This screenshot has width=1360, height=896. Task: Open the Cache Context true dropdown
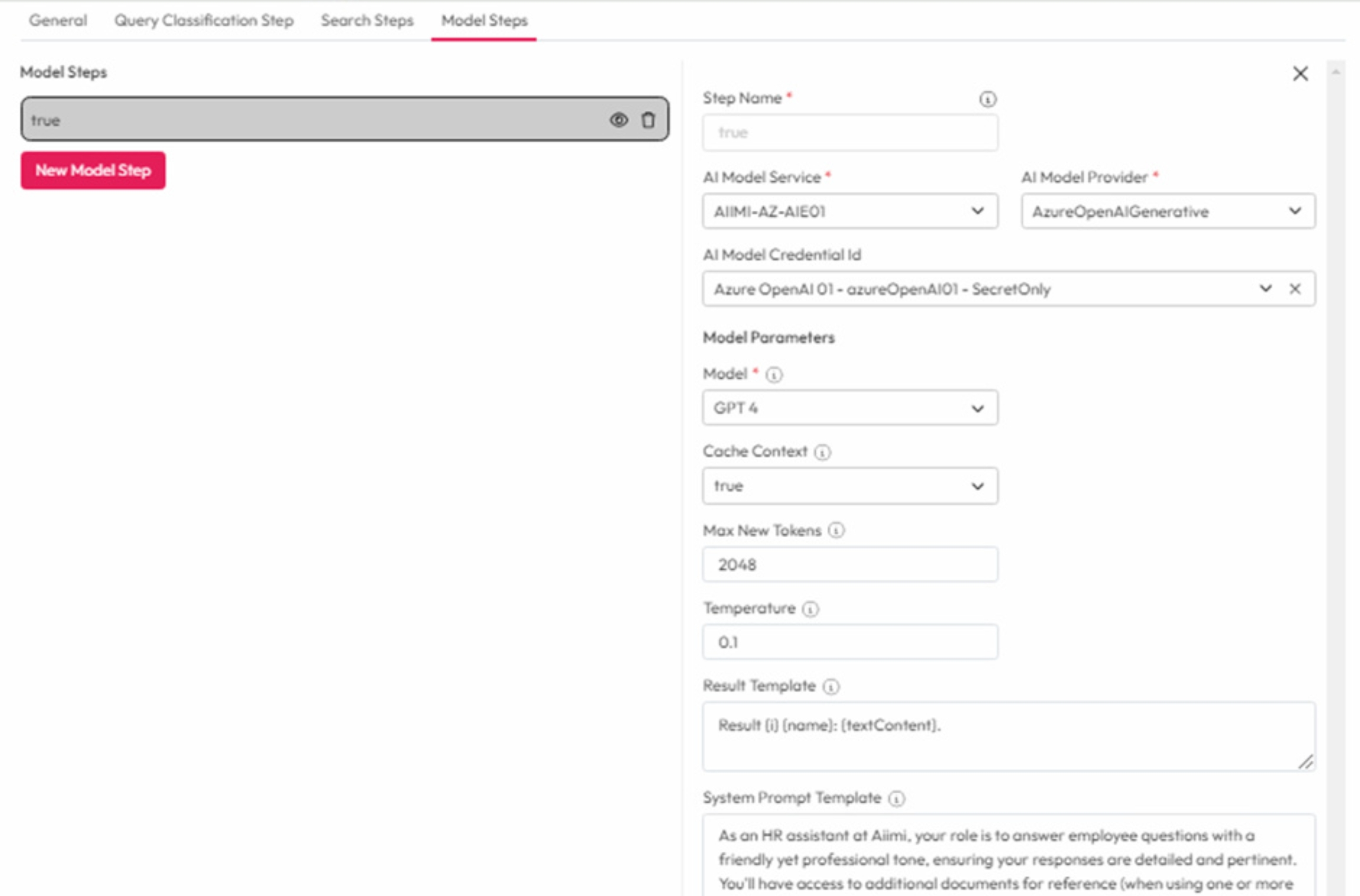click(x=850, y=486)
